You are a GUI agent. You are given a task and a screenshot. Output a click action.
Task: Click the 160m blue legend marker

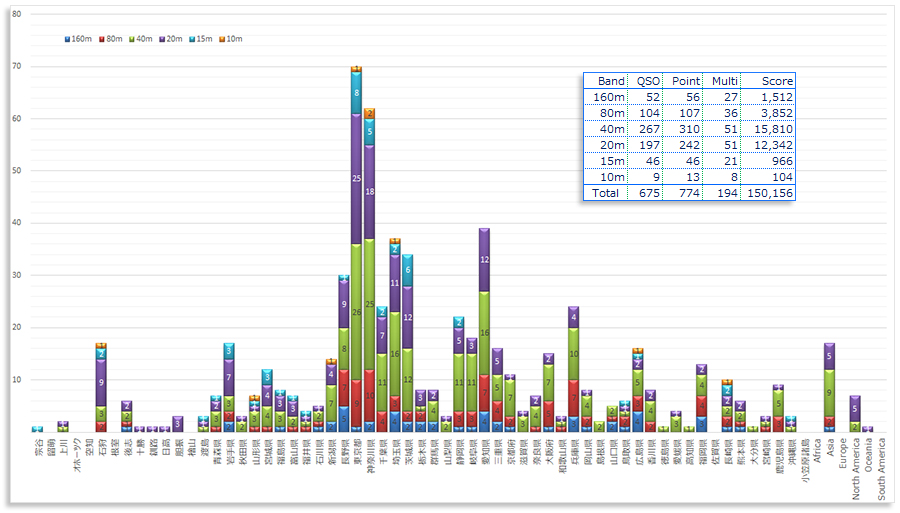[x=67, y=39]
